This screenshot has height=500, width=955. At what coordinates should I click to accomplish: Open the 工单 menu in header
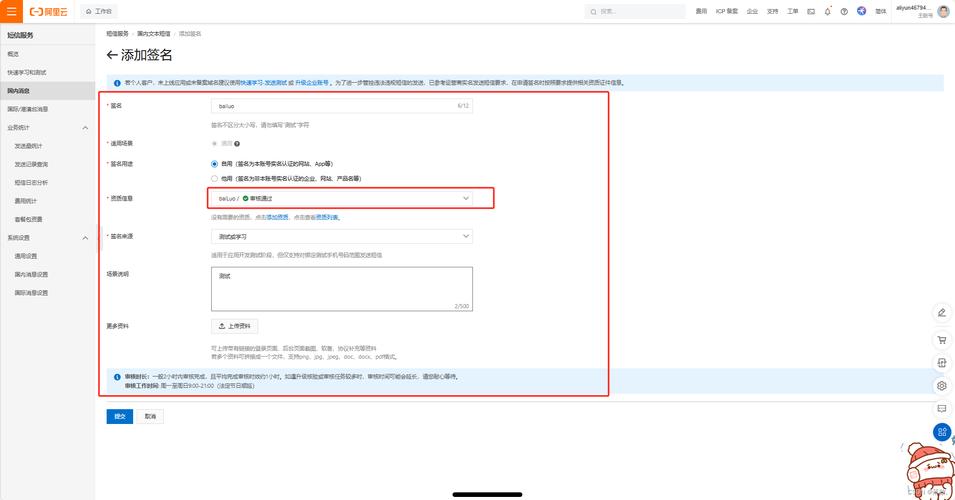792,11
